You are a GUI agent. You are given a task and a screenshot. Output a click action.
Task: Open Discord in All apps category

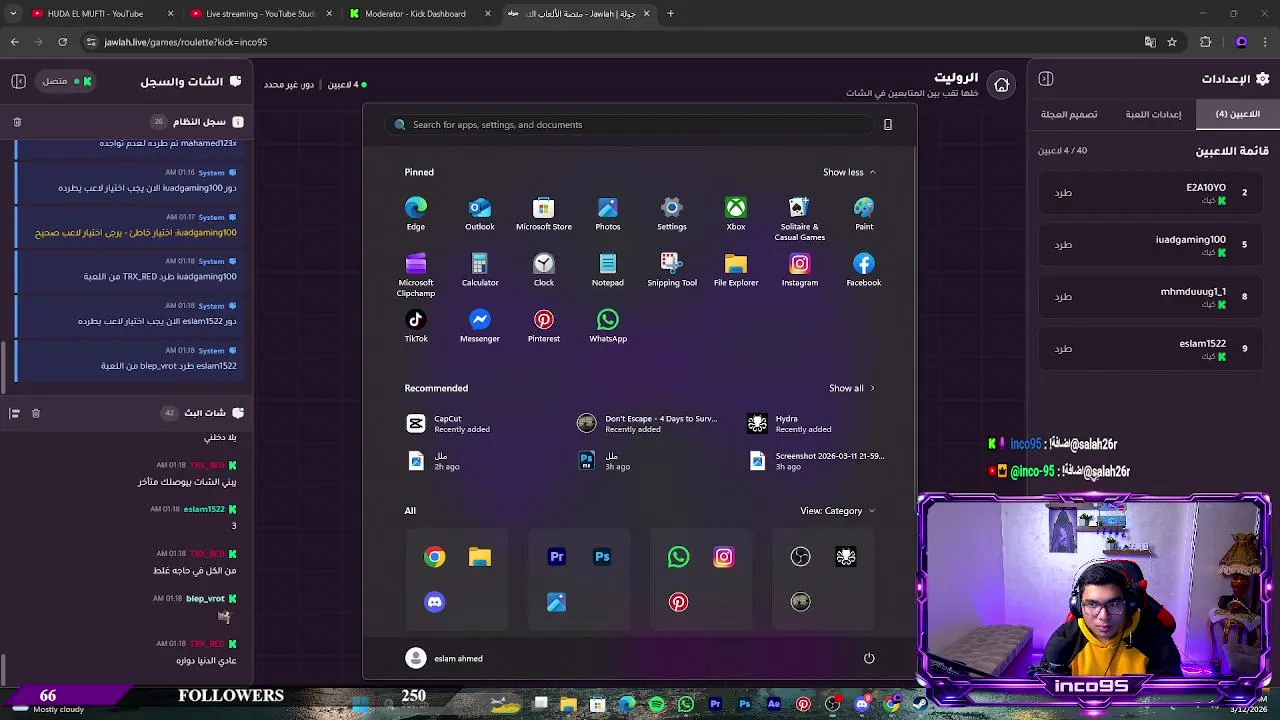(x=434, y=602)
